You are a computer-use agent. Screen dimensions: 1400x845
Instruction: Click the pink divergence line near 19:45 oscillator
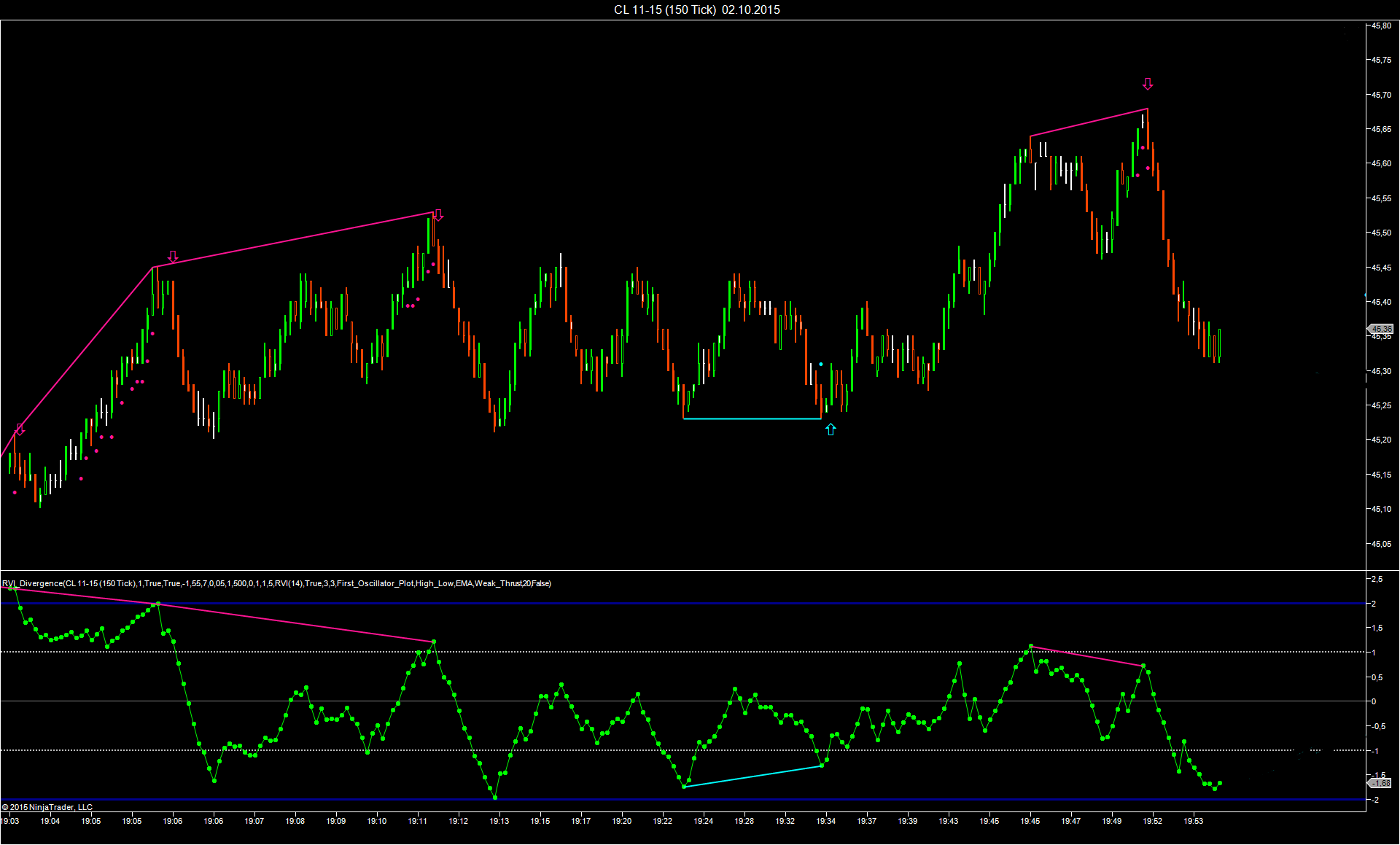pos(1086,656)
